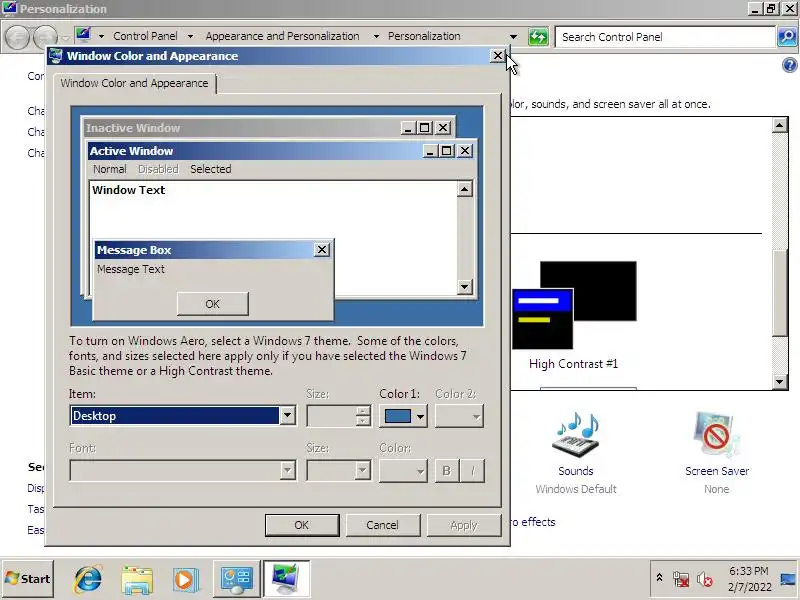Click the Search Control Panel magnifier icon
Viewport: 800px width, 600px height.
(787, 37)
